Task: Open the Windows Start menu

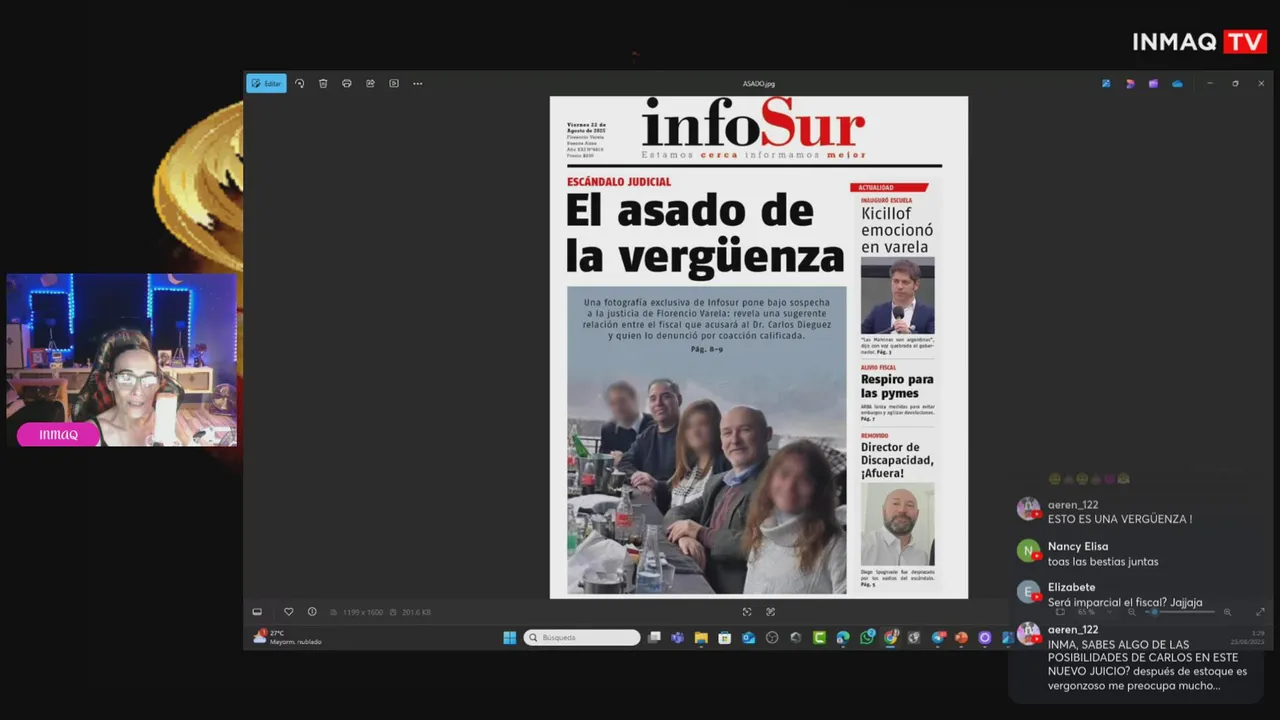Action: coord(510,638)
